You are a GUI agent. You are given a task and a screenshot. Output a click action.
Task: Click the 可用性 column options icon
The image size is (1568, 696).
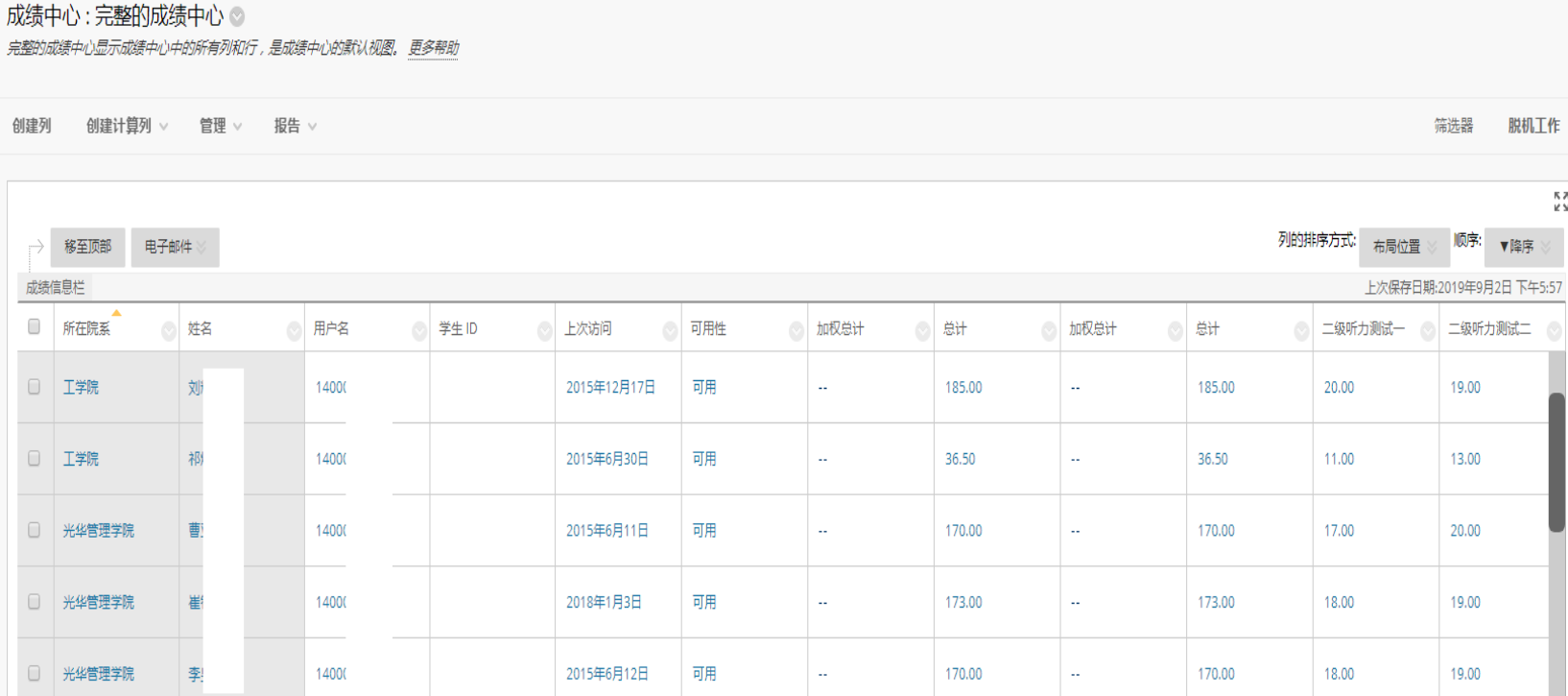796,331
